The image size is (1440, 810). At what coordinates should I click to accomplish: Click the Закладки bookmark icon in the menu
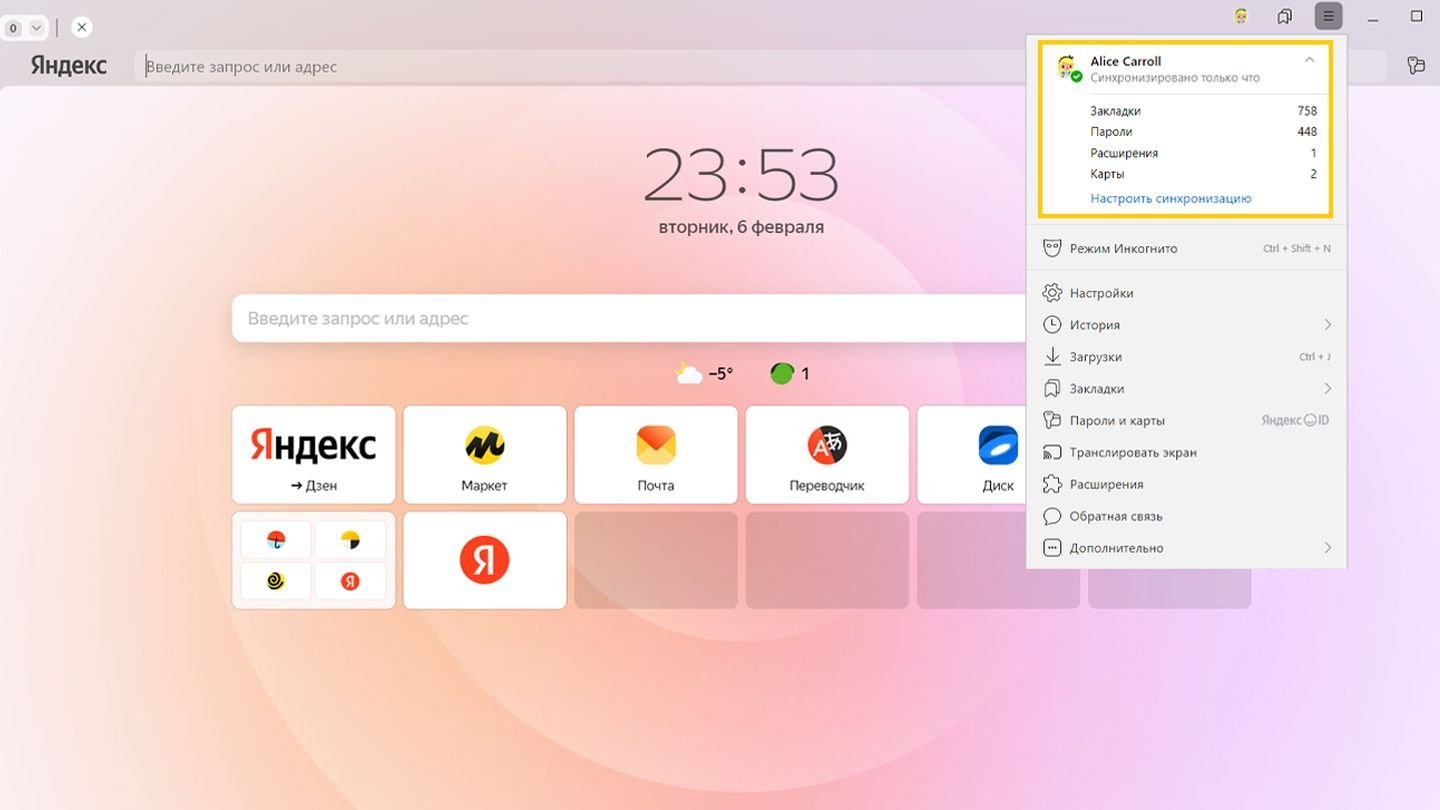(x=1052, y=388)
